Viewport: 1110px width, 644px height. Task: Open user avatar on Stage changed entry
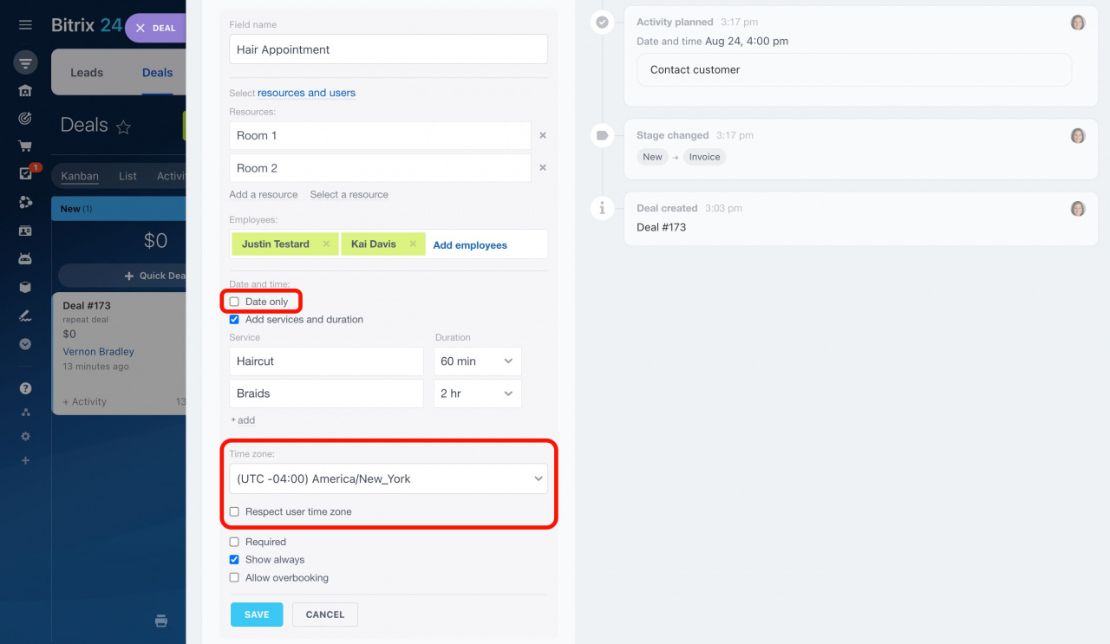[1077, 136]
